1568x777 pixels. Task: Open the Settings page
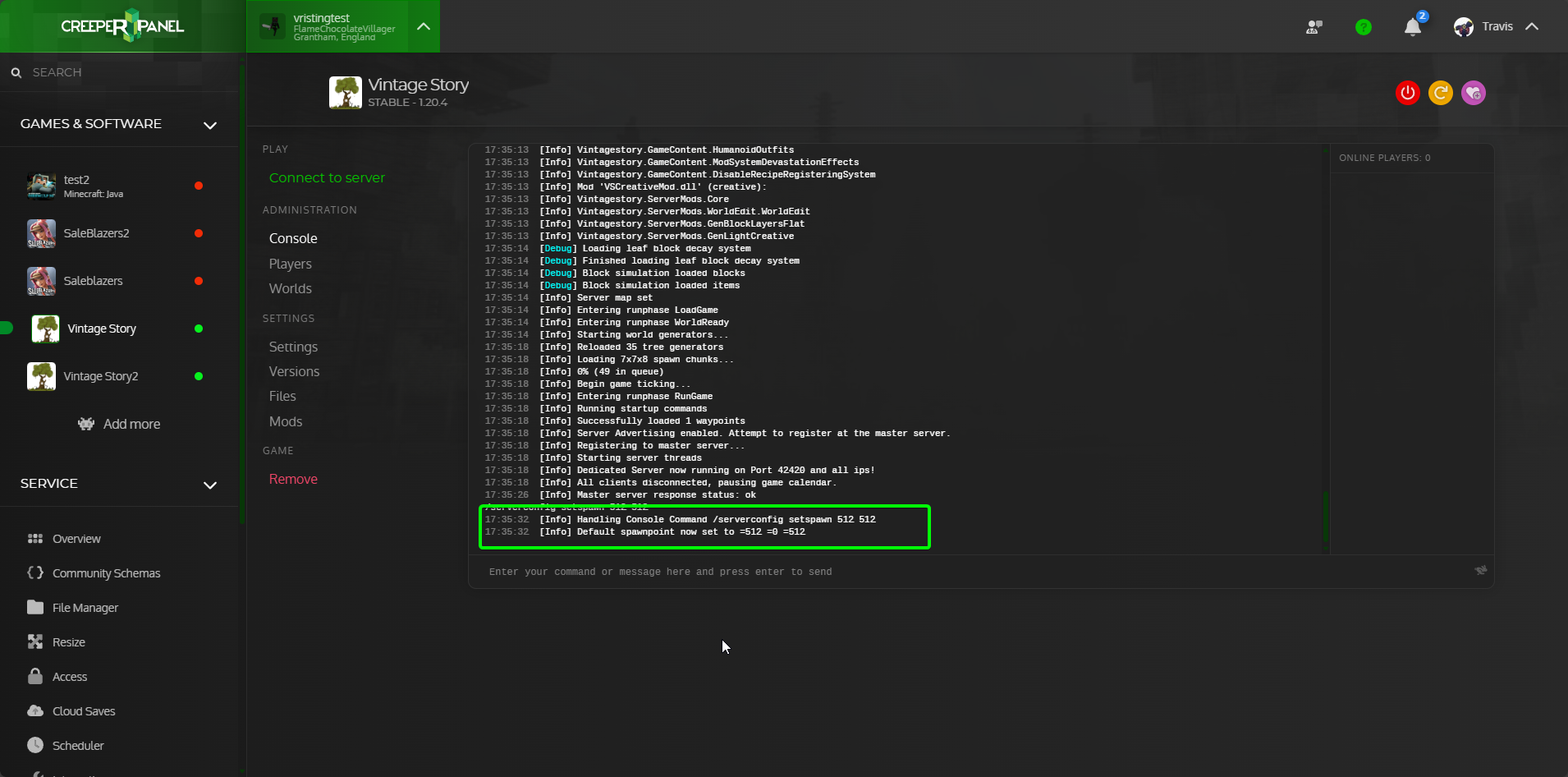(293, 347)
